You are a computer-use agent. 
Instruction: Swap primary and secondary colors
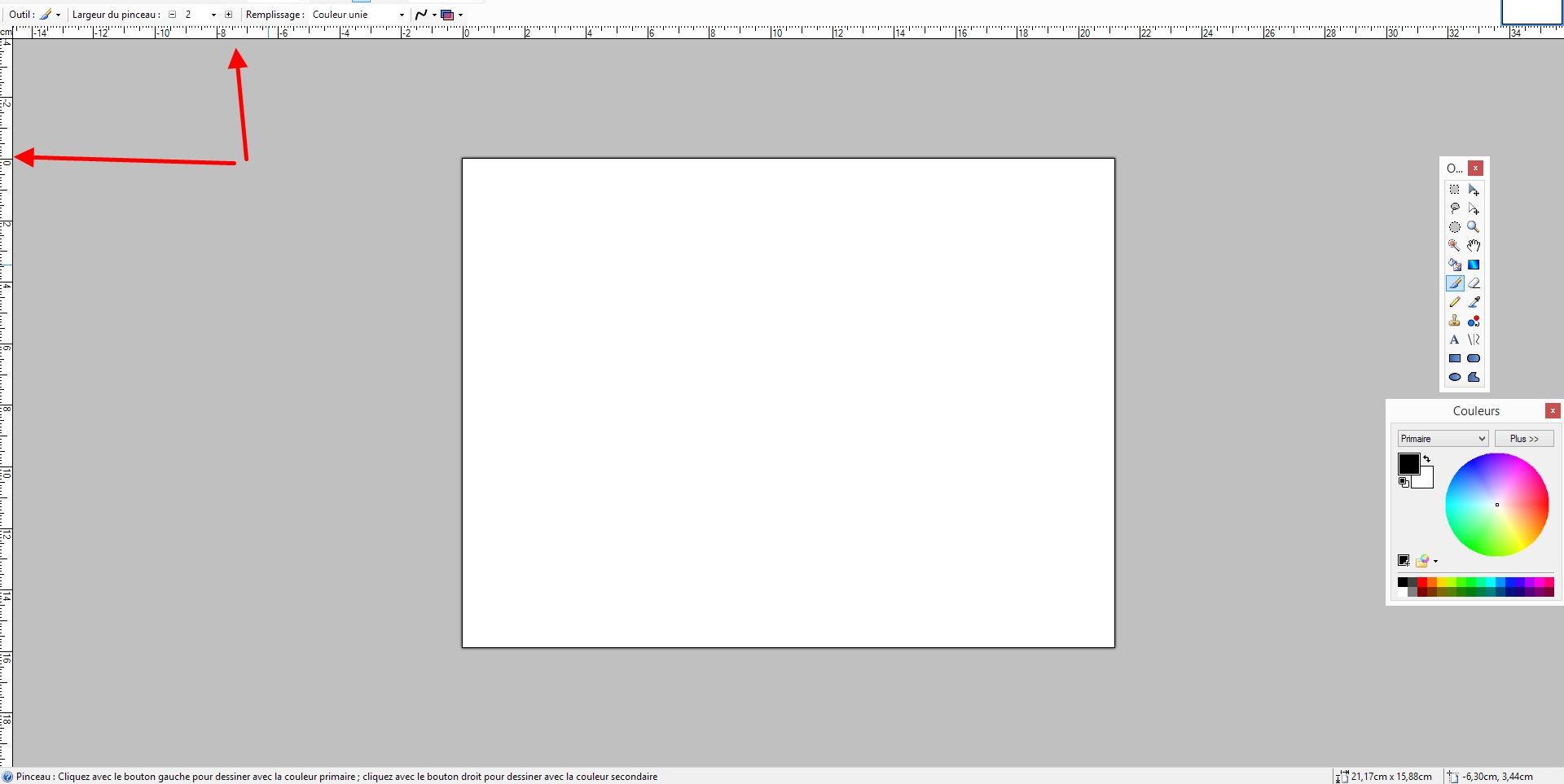tap(1427, 459)
